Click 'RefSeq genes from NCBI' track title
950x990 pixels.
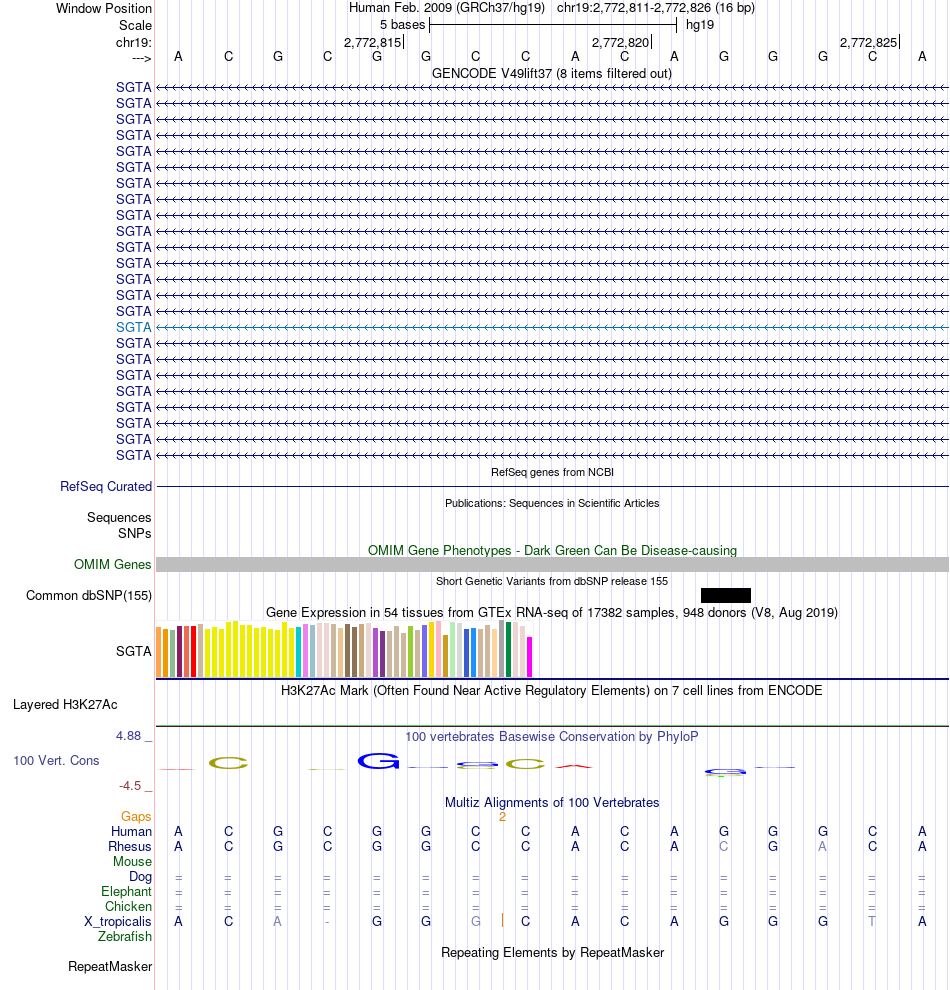[x=552, y=472]
